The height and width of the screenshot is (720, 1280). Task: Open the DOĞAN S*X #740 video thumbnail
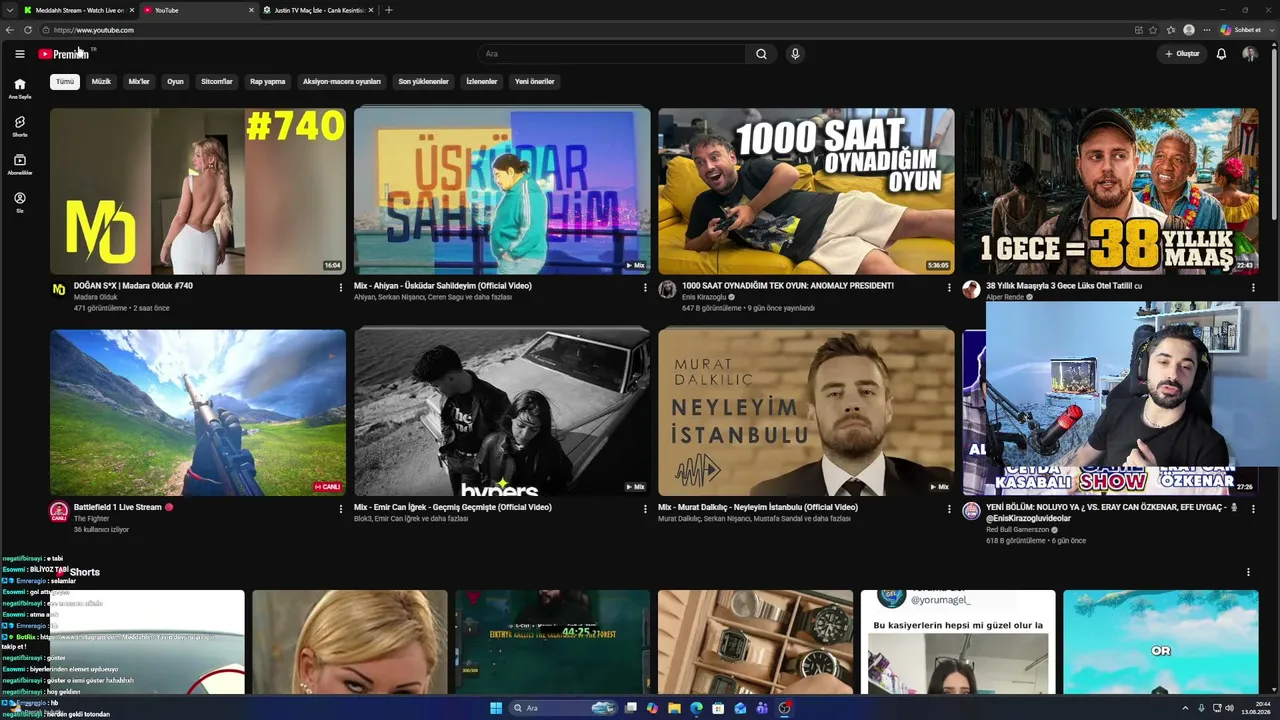[x=198, y=191]
